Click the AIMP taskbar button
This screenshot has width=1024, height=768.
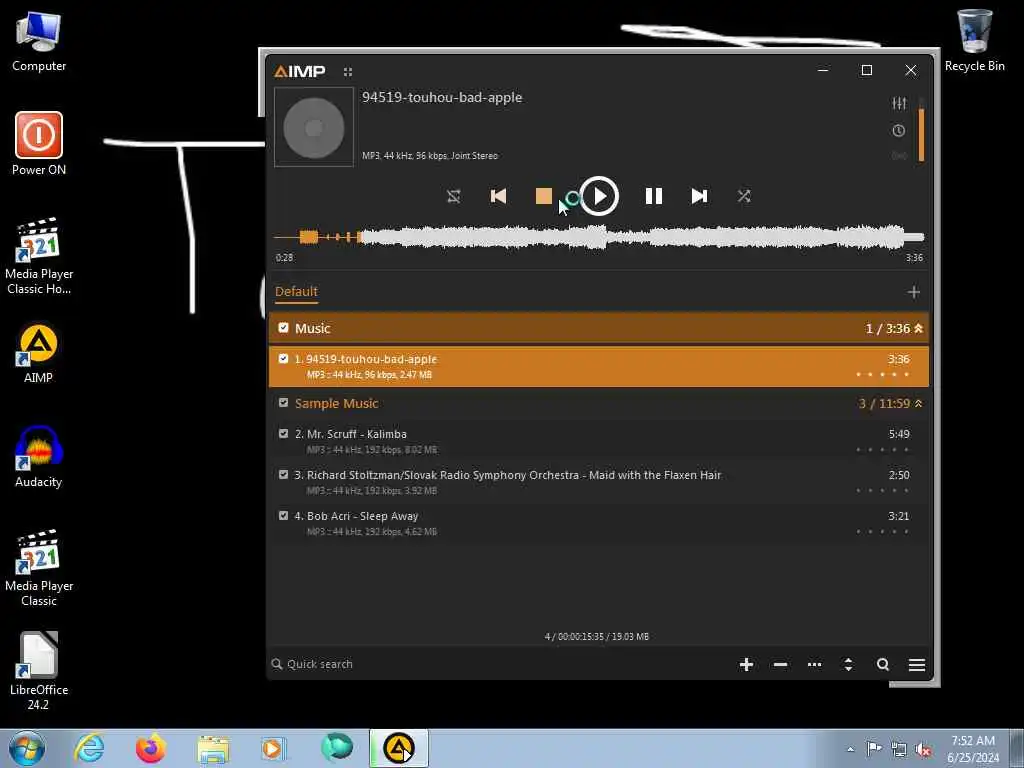coord(399,748)
